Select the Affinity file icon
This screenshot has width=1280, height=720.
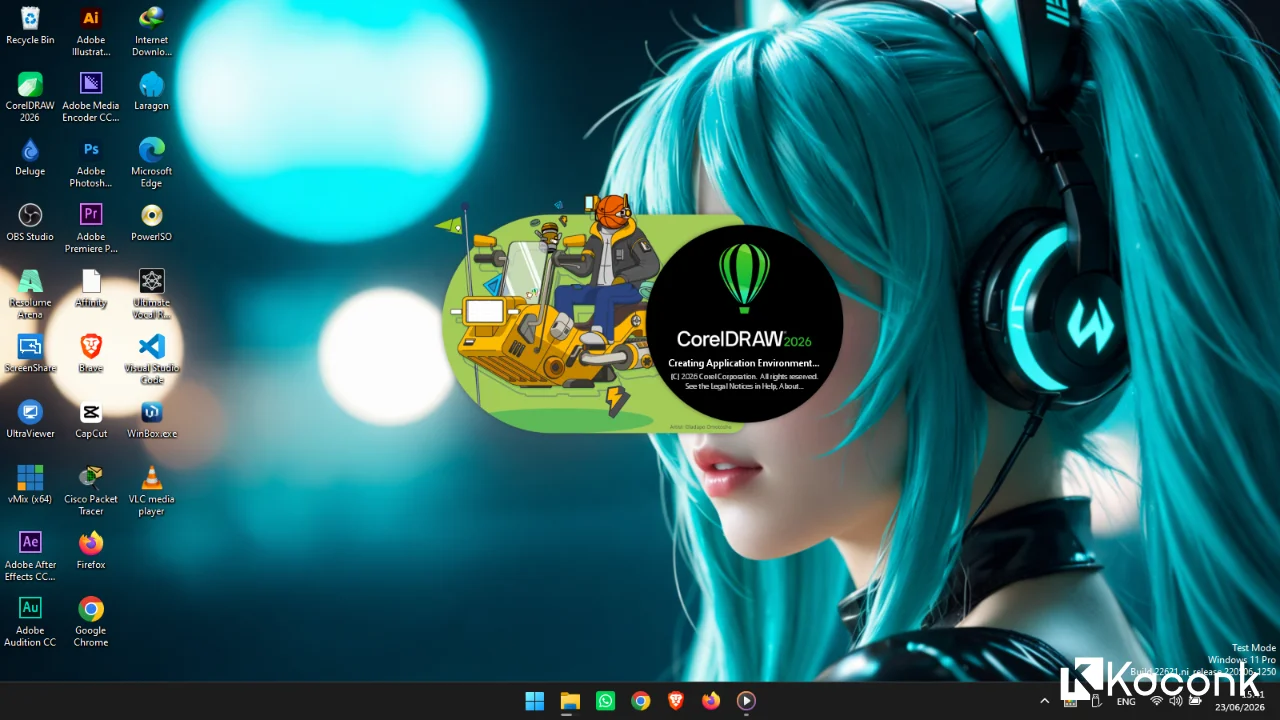pos(91,289)
